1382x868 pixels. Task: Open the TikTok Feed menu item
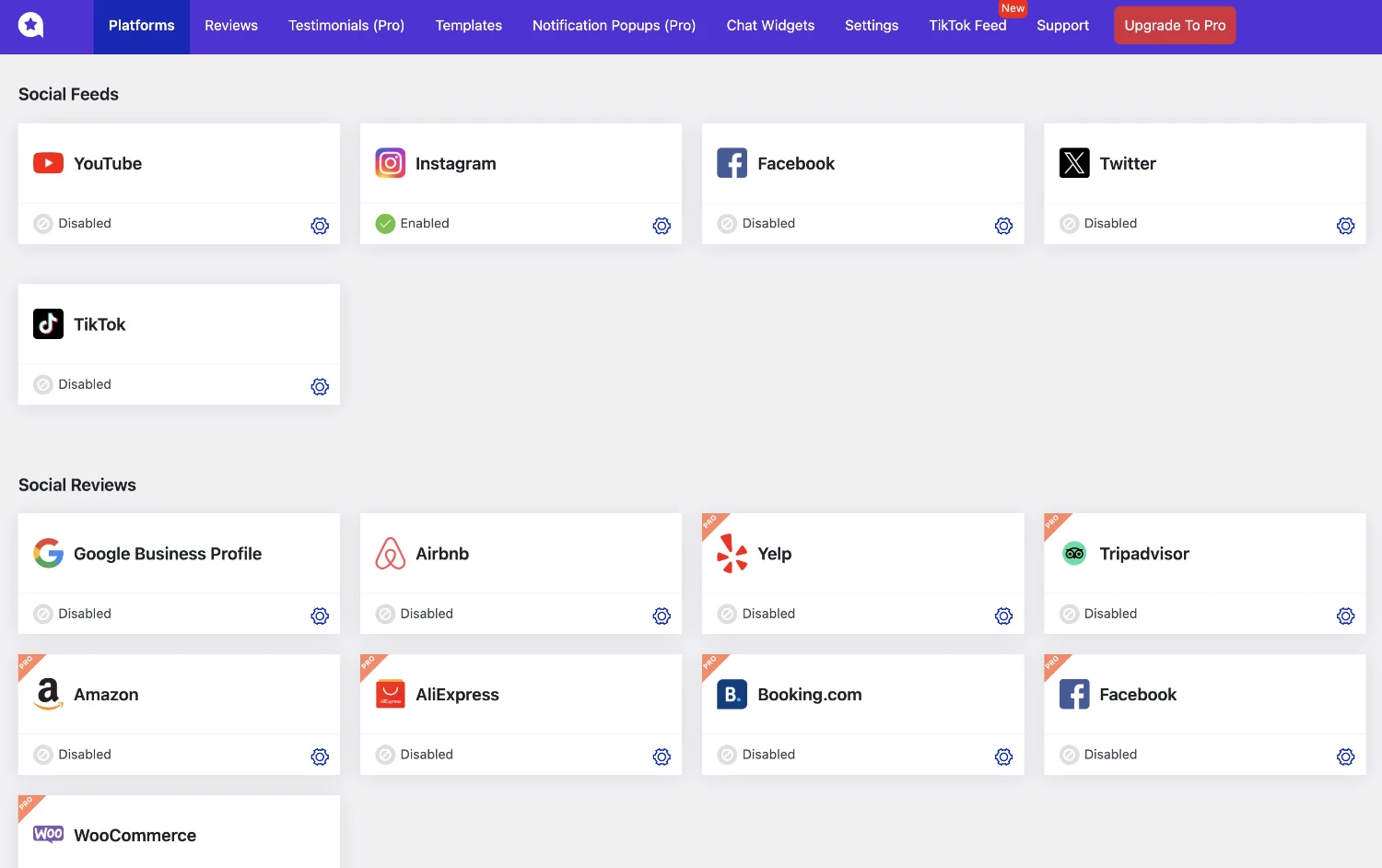point(967,26)
